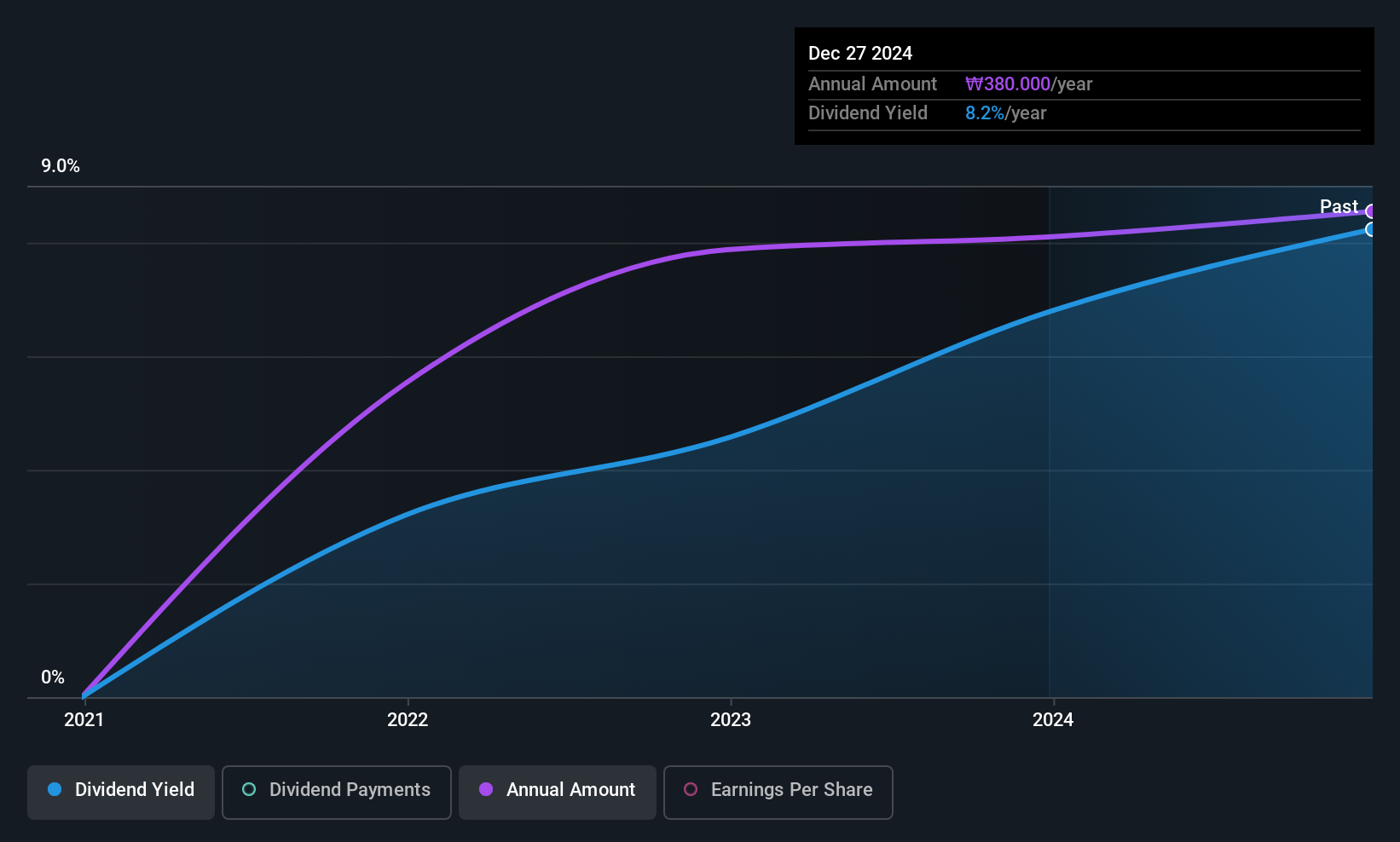Show the Earnings Per Share series
Viewport: 1400px width, 842px height.
pyautogui.click(x=778, y=792)
